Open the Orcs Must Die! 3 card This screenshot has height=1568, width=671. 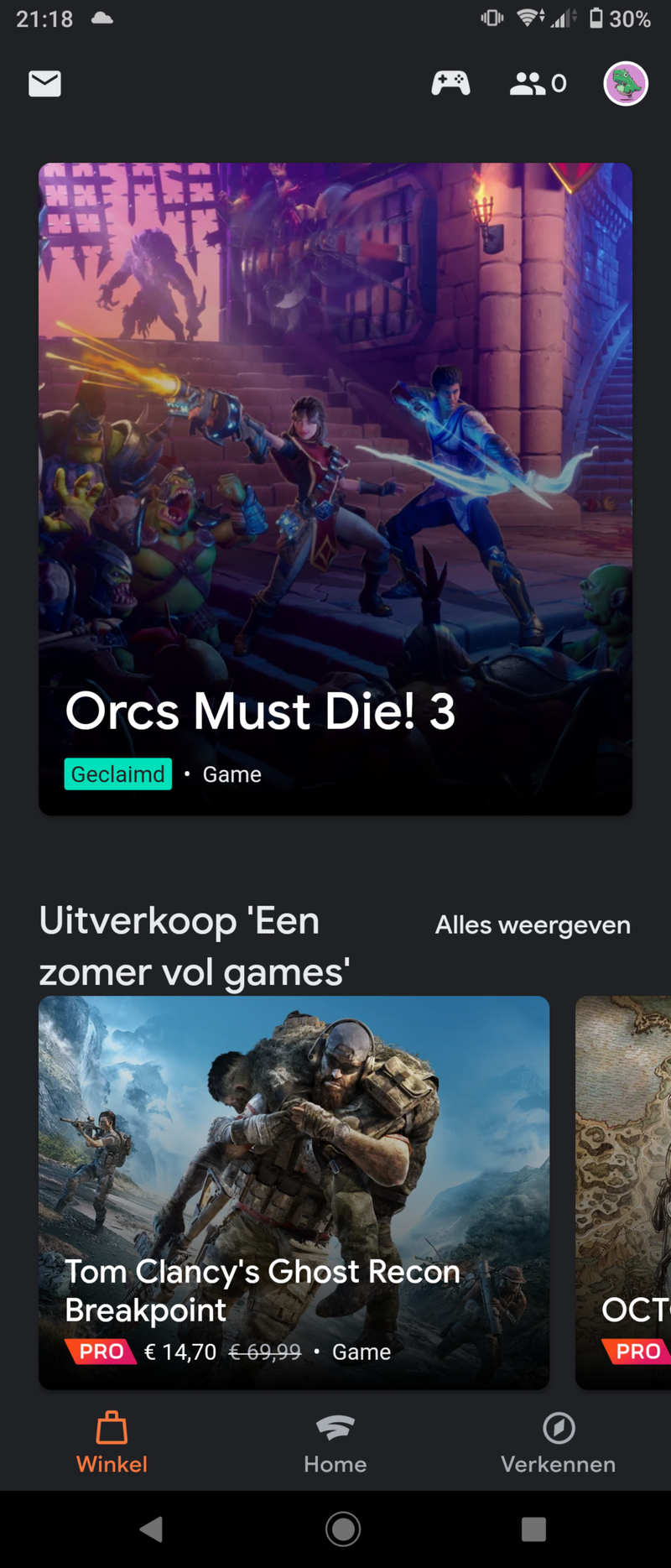coord(335,489)
